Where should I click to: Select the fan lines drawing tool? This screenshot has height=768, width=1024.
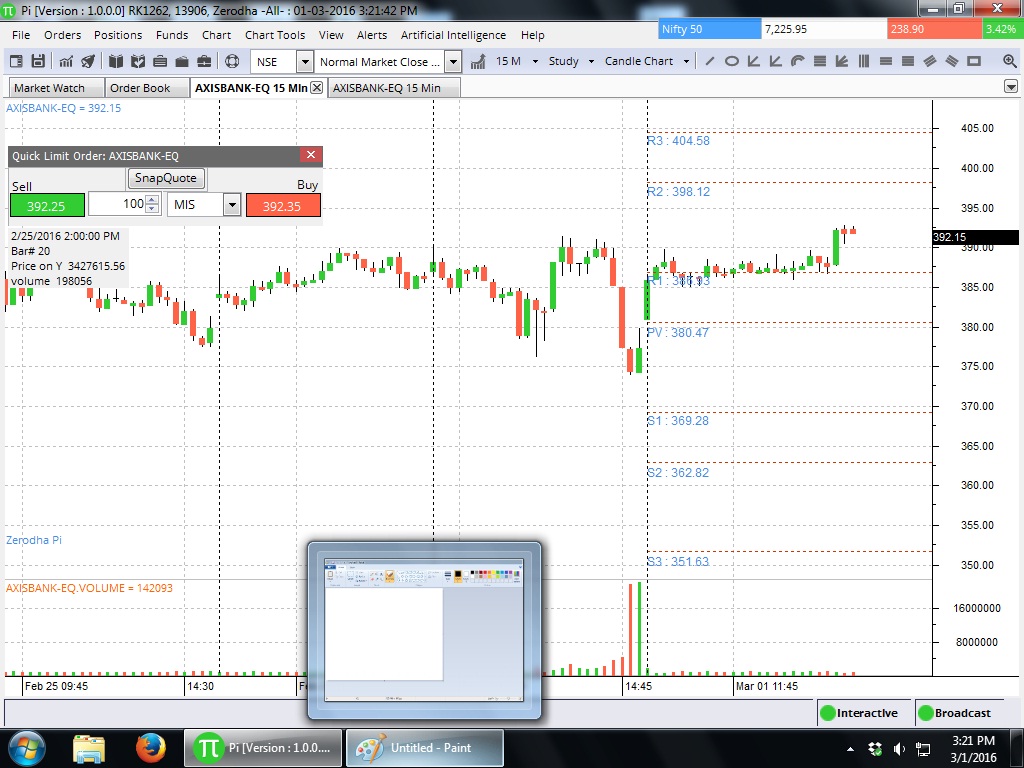point(842,61)
